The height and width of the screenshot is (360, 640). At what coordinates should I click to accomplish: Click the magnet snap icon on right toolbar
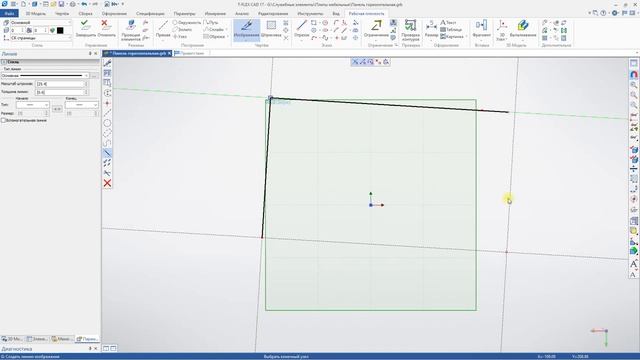click(633, 75)
